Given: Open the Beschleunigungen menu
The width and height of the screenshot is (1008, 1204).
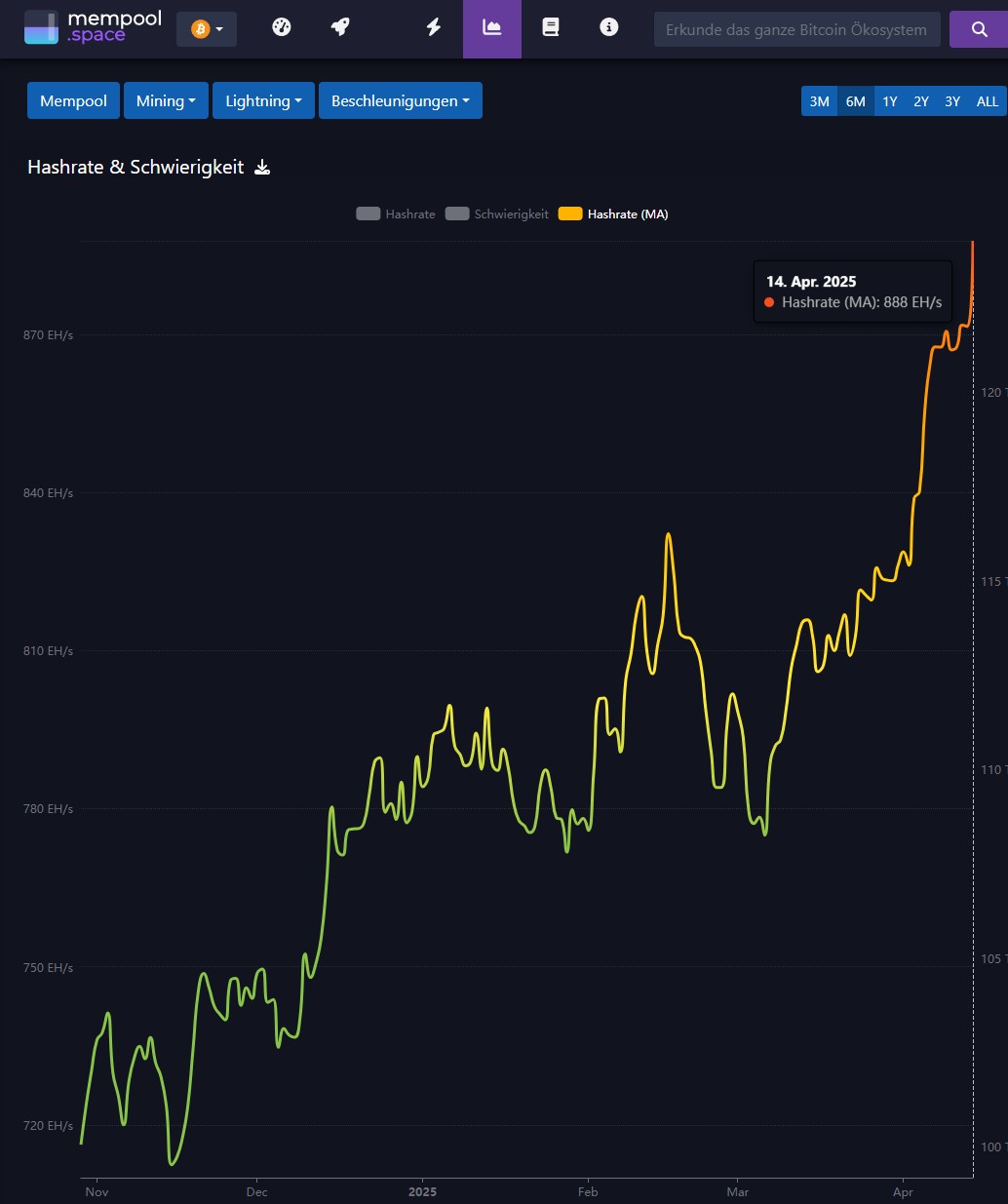Looking at the screenshot, I should [400, 100].
